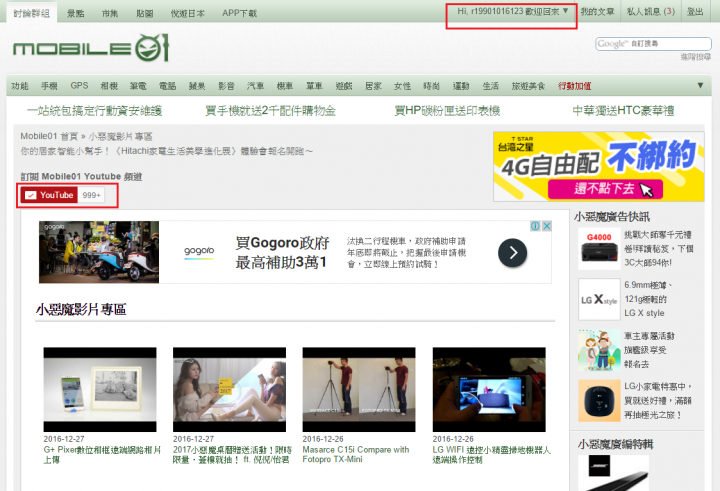Image resolution: width=720 pixels, height=491 pixels.
Task: Switch to the 討論群組 tab
Action: (x=31, y=13)
